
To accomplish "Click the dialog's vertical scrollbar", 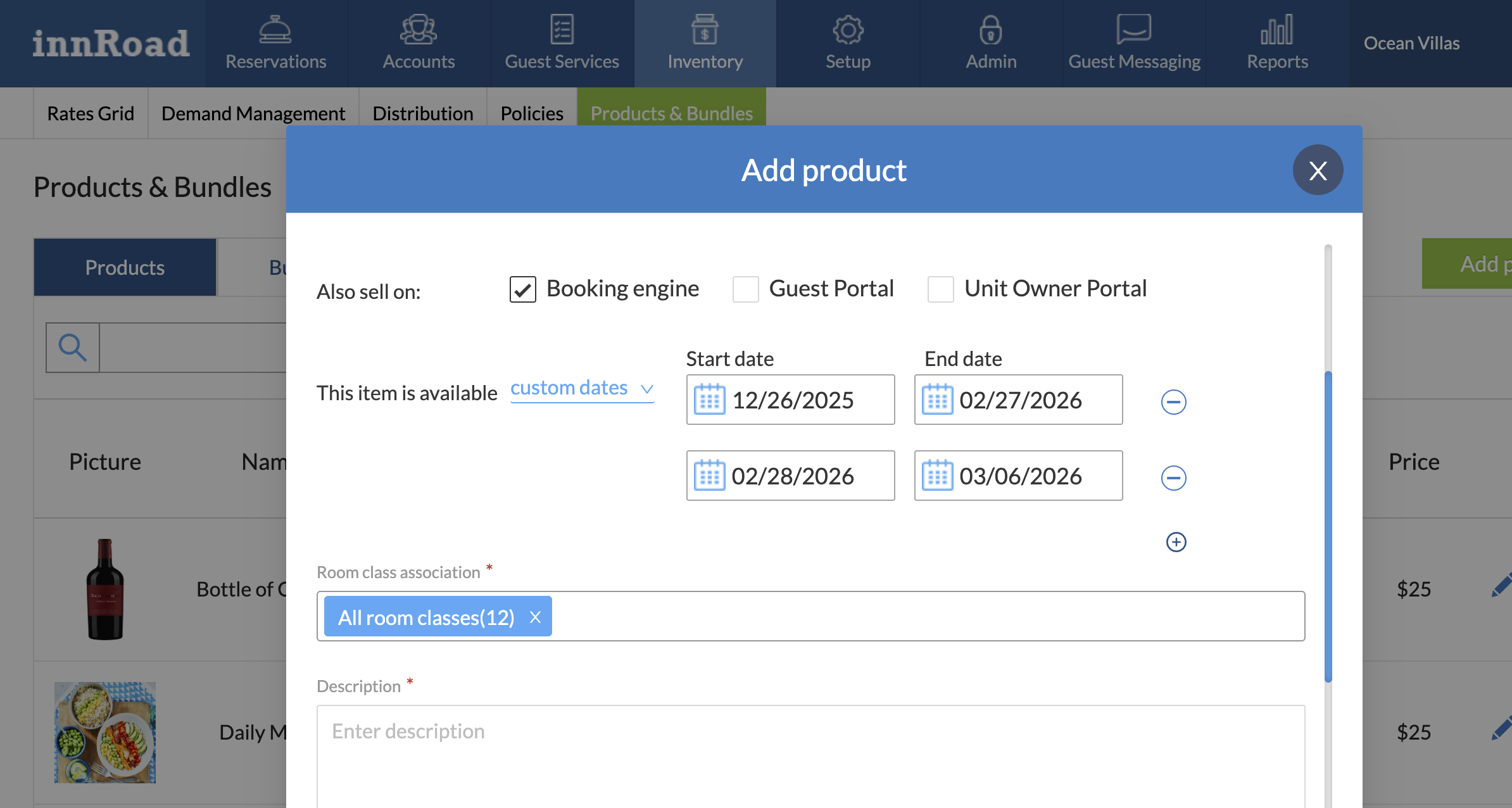I will coord(1328,526).
